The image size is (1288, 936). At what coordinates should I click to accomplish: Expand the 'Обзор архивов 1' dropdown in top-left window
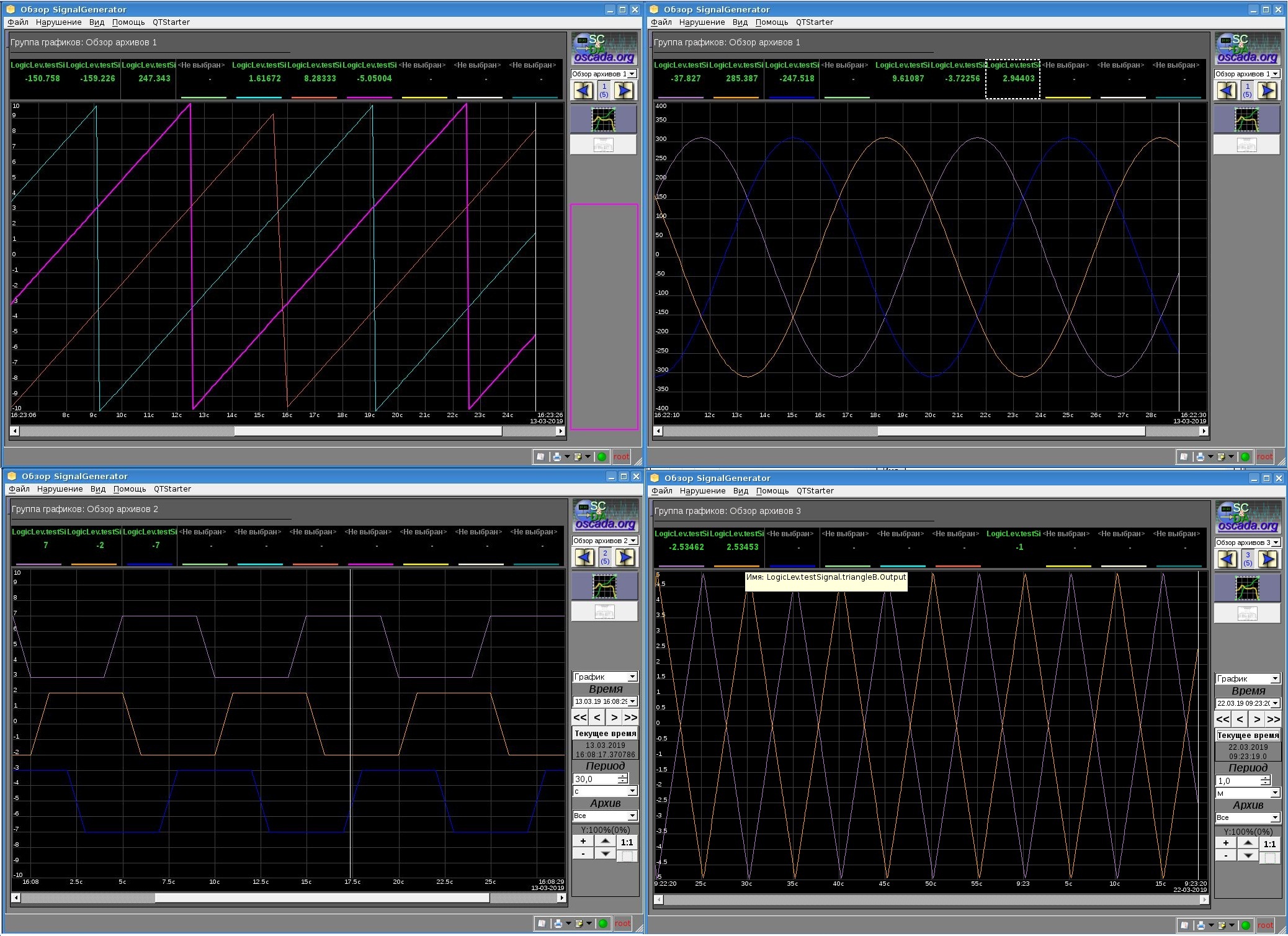[x=604, y=74]
